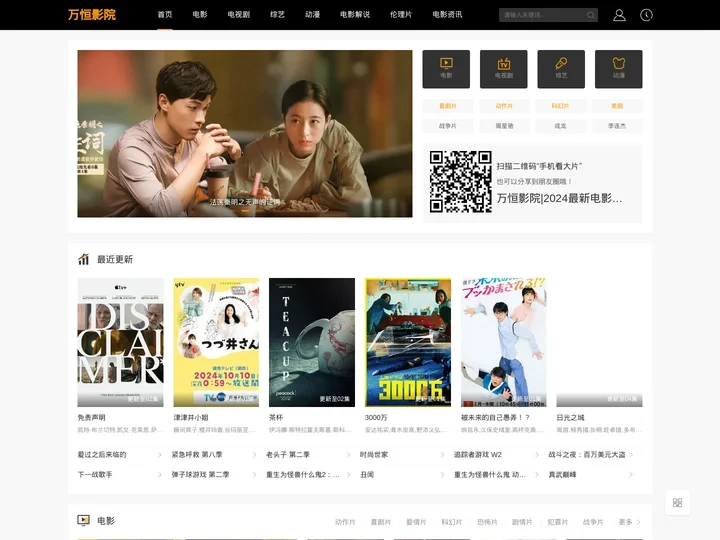Click the grid icon floating button
The image size is (720, 540).
[x=677, y=502]
